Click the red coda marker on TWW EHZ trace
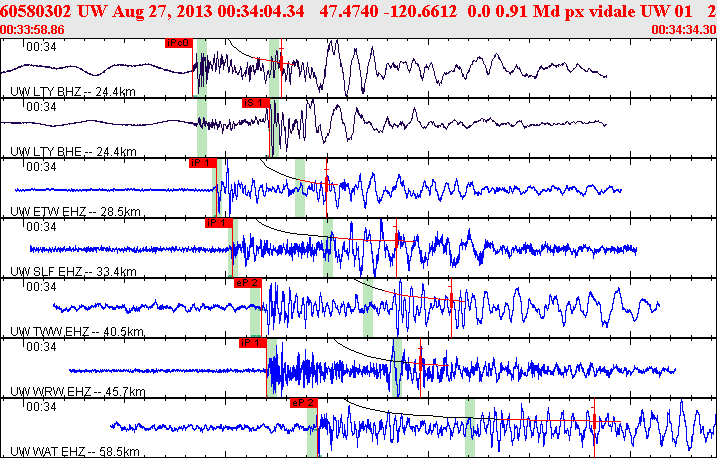Image resolution: width=717 pixels, height=458 pixels. pos(451,300)
